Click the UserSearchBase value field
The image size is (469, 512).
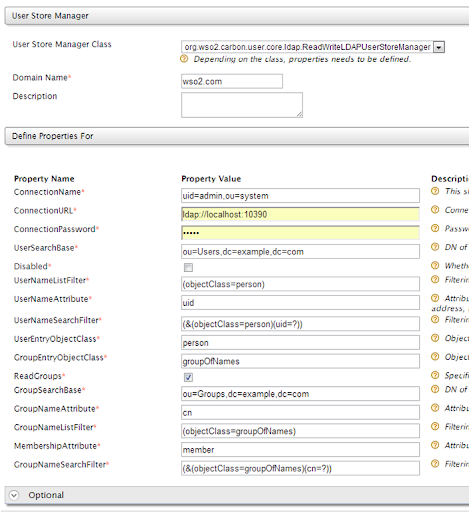coord(300,252)
